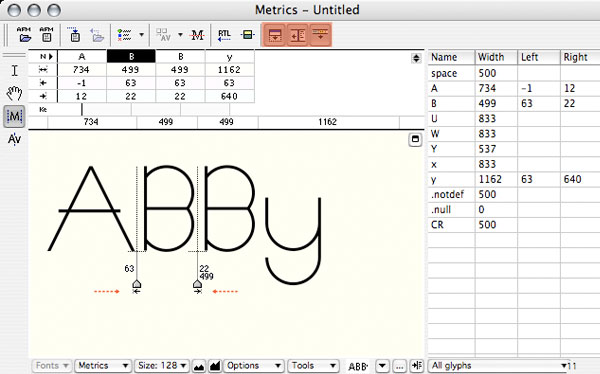Click the arrow-to-lines icon beside ellipsis
Image resolution: width=600 pixels, height=374 pixels.
tap(416, 366)
